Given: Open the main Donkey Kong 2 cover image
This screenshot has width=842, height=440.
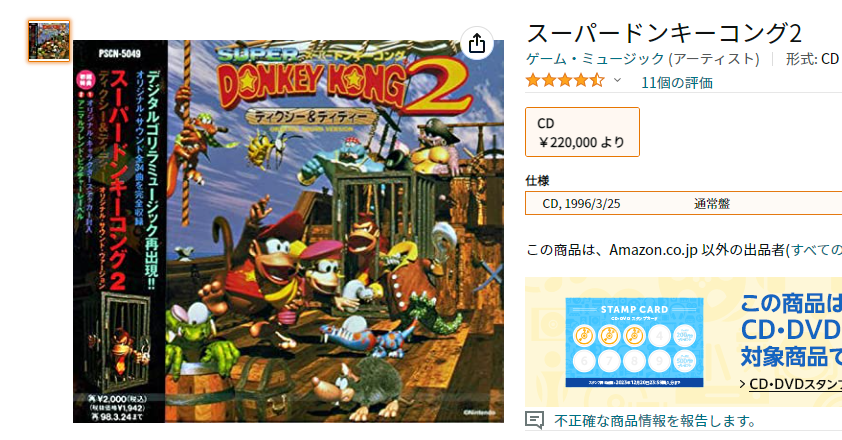Looking at the screenshot, I should [288, 231].
